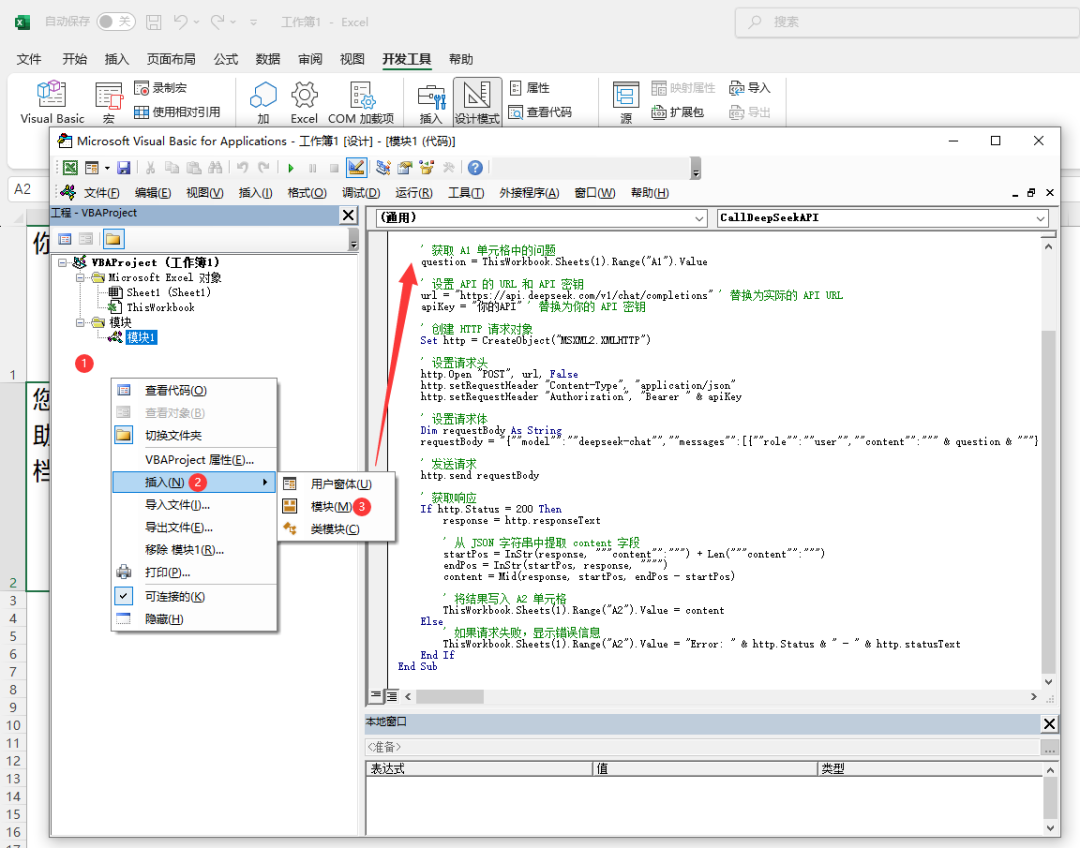Screen dimensions: 1080x848
Task: Click the horizontal scrollbar thumb of code window
Action: [x=450, y=696]
